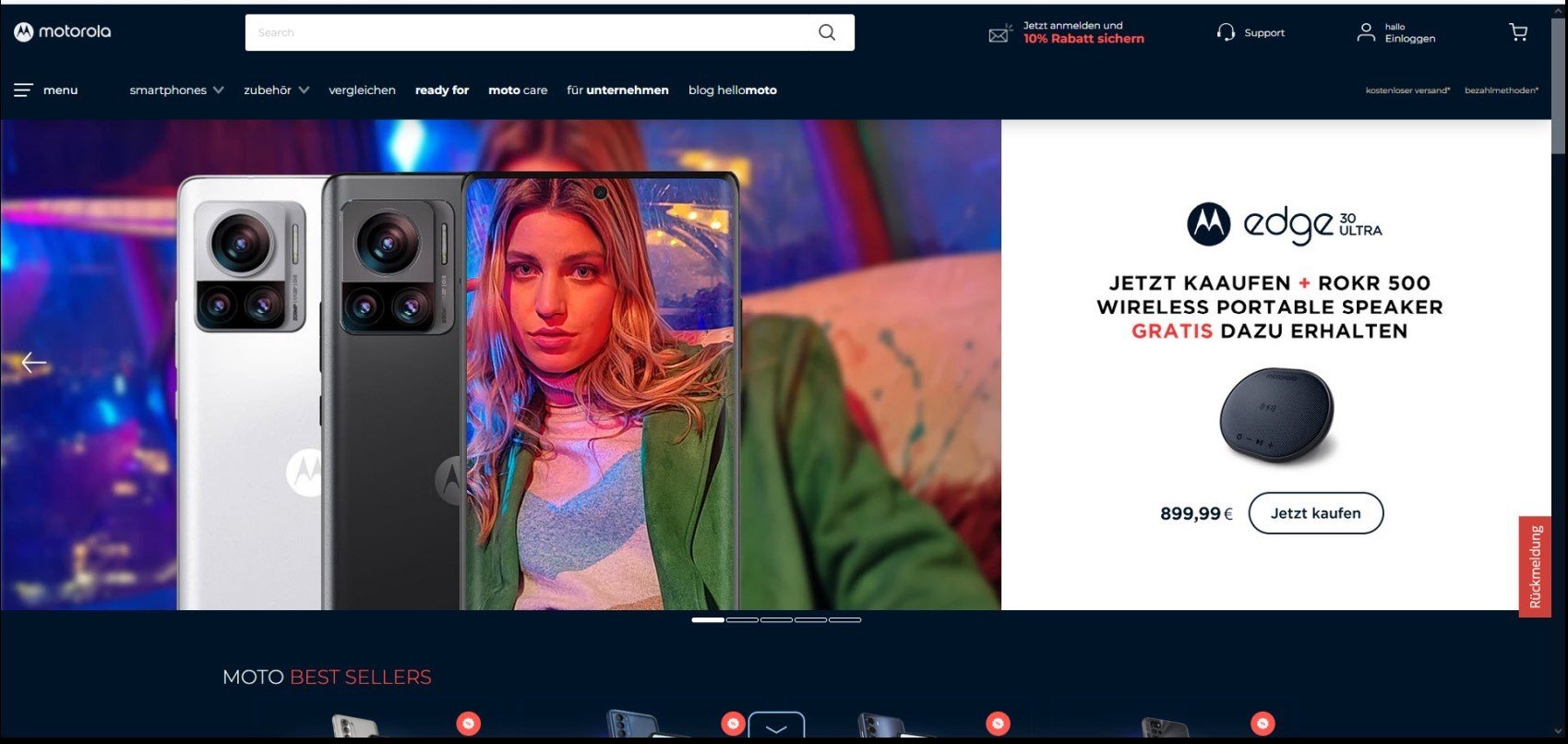Image resolution: width=1568 pixels, height=744 pixels.
Task: Go to previous slide with left arrow
Action: 34,363
